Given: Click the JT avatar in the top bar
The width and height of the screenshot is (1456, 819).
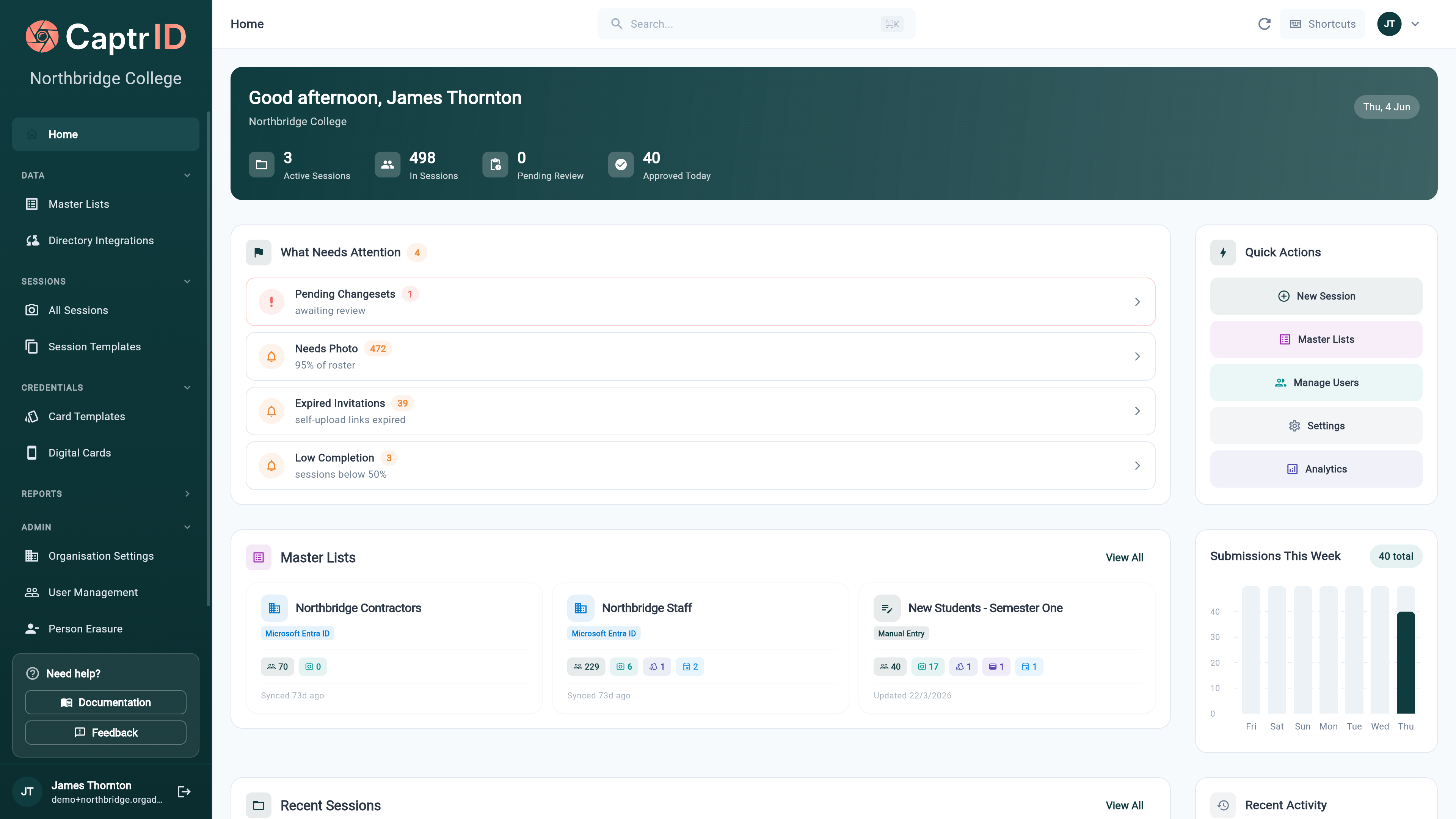Looking at the screenshot, I should [1389, 24].
